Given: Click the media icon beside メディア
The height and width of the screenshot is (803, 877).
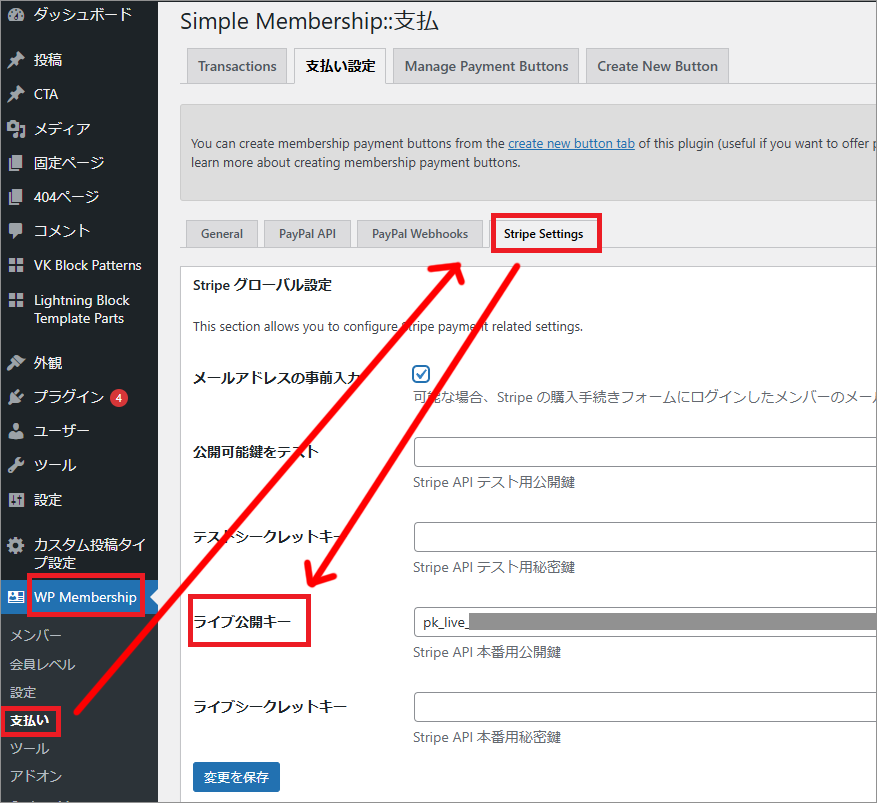Looking at the screenshot, I should pyautogui.click(x=16, y=129).
